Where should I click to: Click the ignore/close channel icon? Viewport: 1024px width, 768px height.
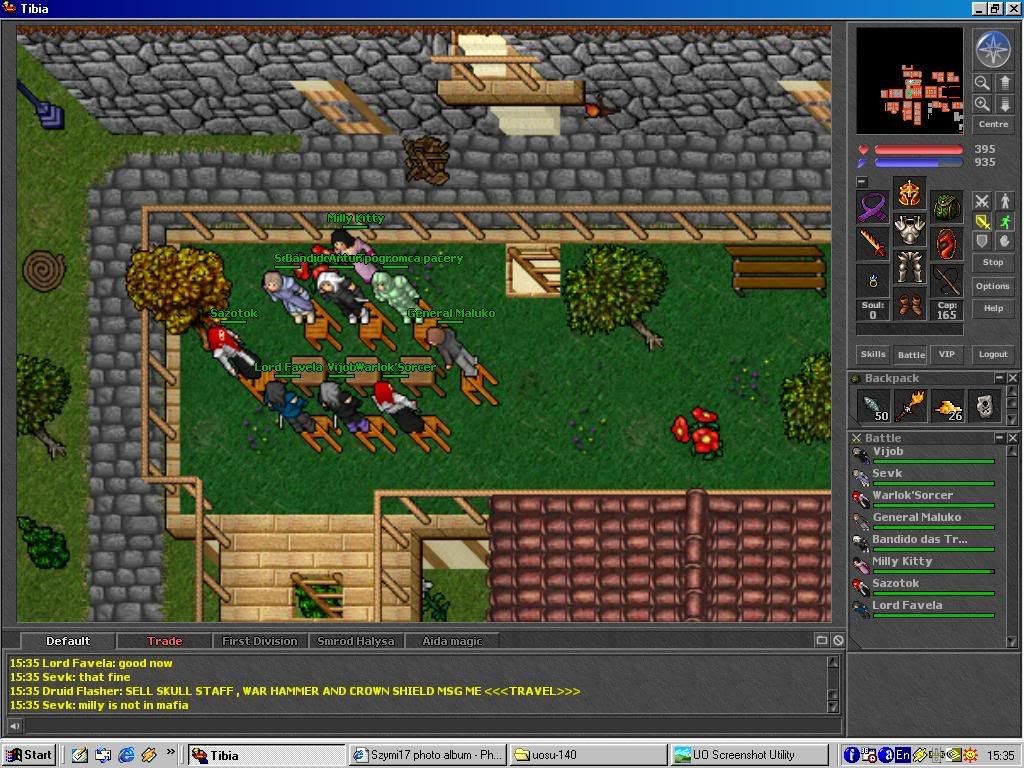(838, 641)
